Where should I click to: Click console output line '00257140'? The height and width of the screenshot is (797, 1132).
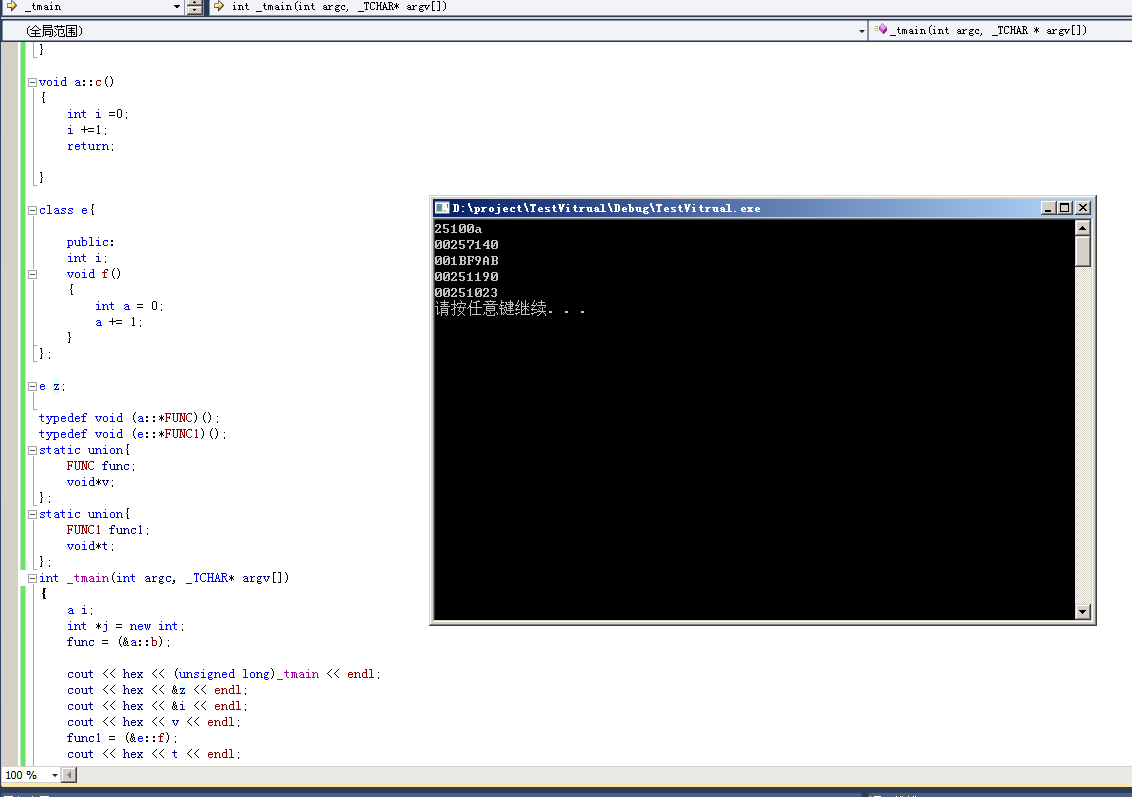pyautogui.click(x=466, y=245)
